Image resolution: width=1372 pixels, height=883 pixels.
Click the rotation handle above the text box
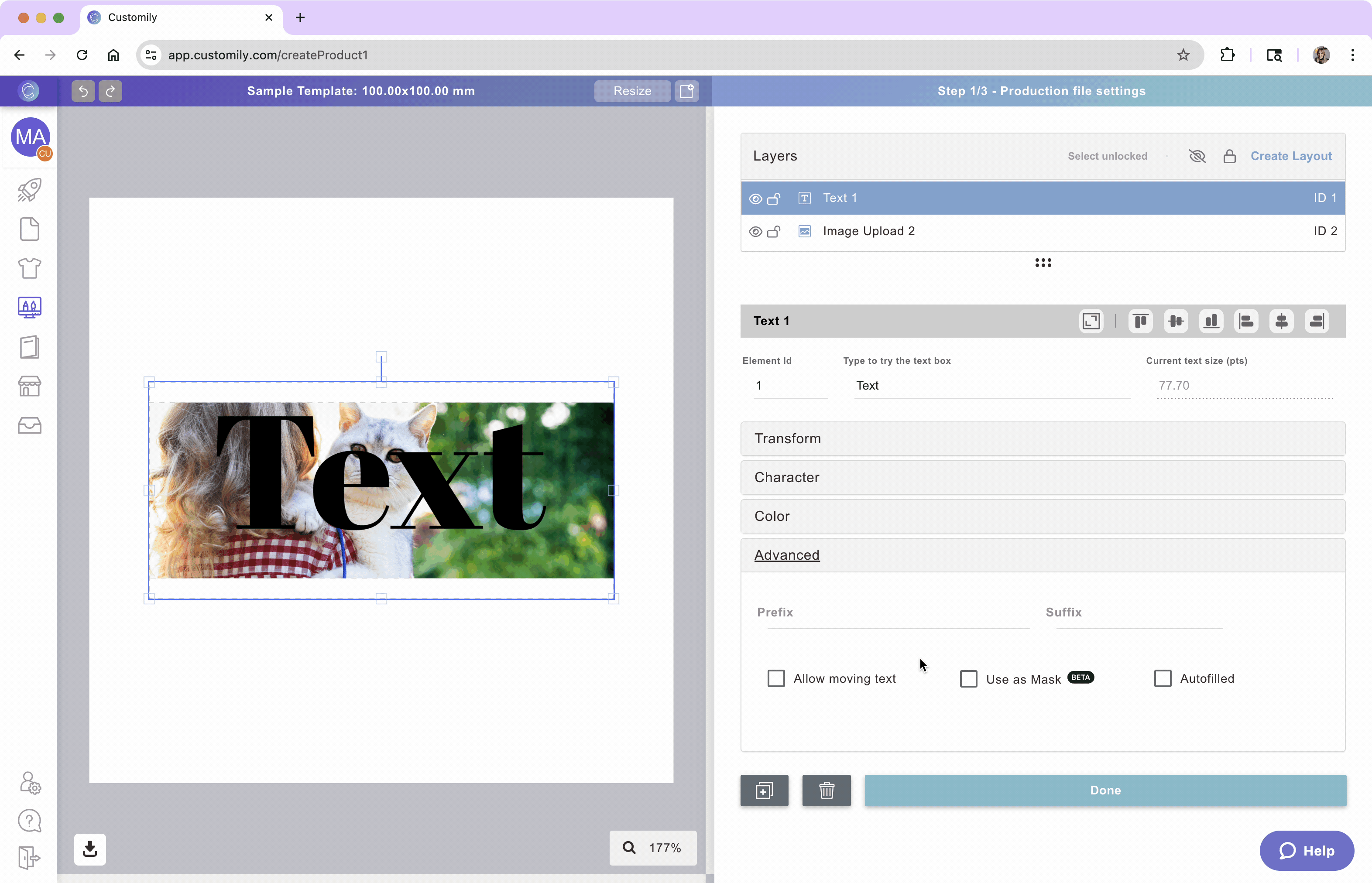tap(381, 357)
